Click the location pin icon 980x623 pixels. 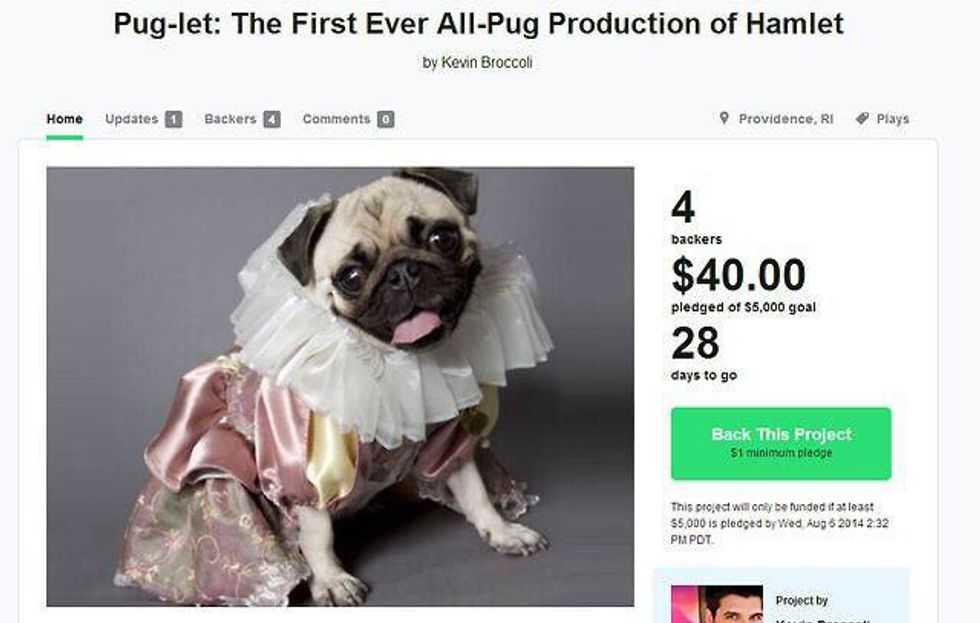click(724, 118)
